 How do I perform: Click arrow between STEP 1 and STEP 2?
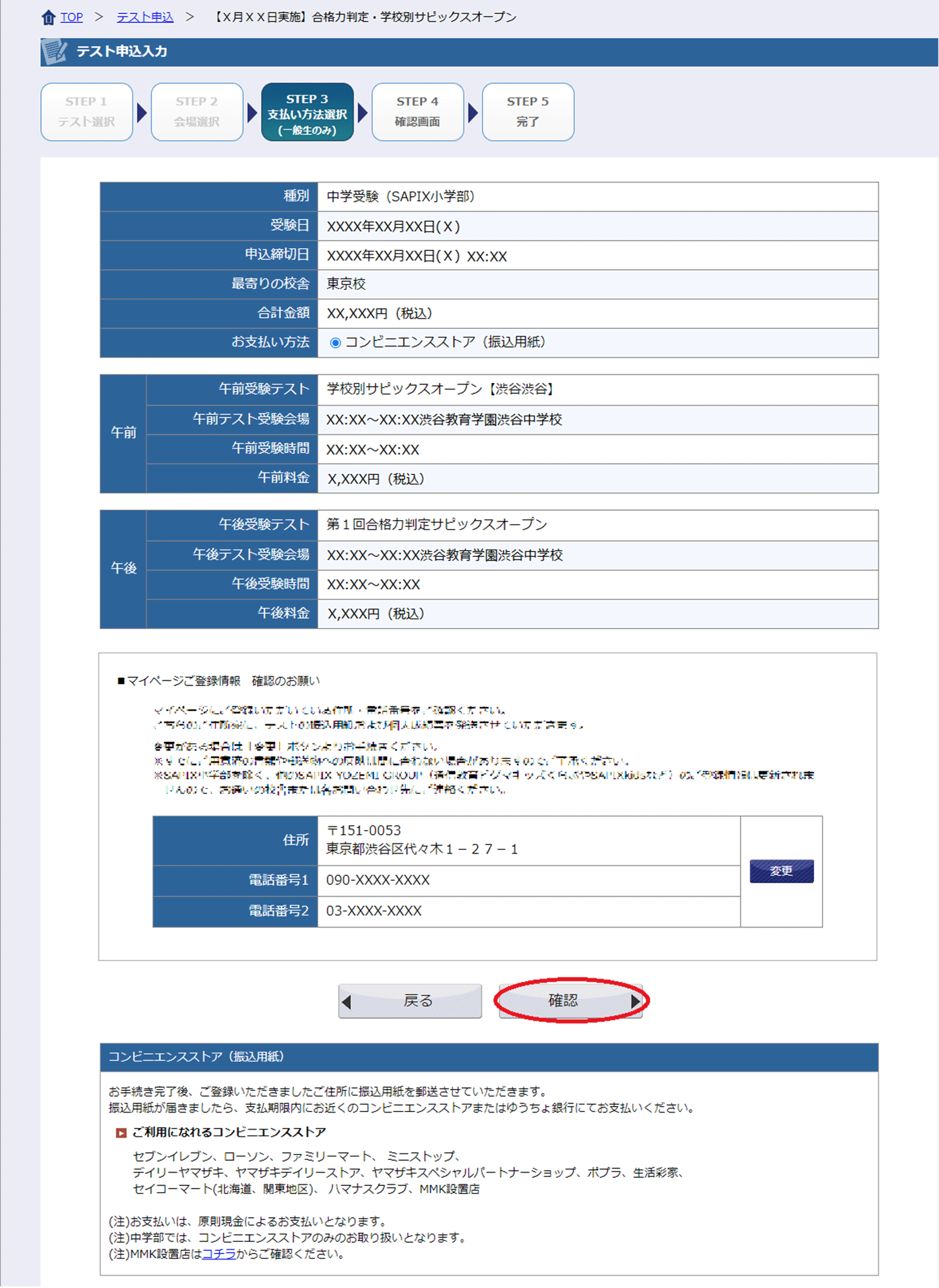tap(142, 113)
